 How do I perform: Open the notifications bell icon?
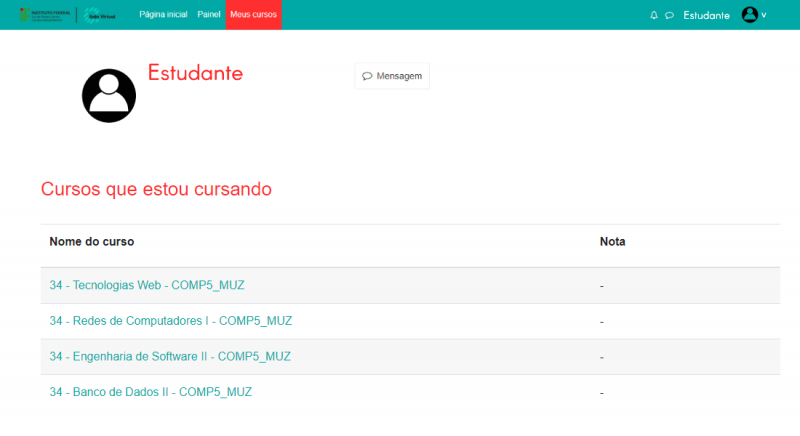654,15
